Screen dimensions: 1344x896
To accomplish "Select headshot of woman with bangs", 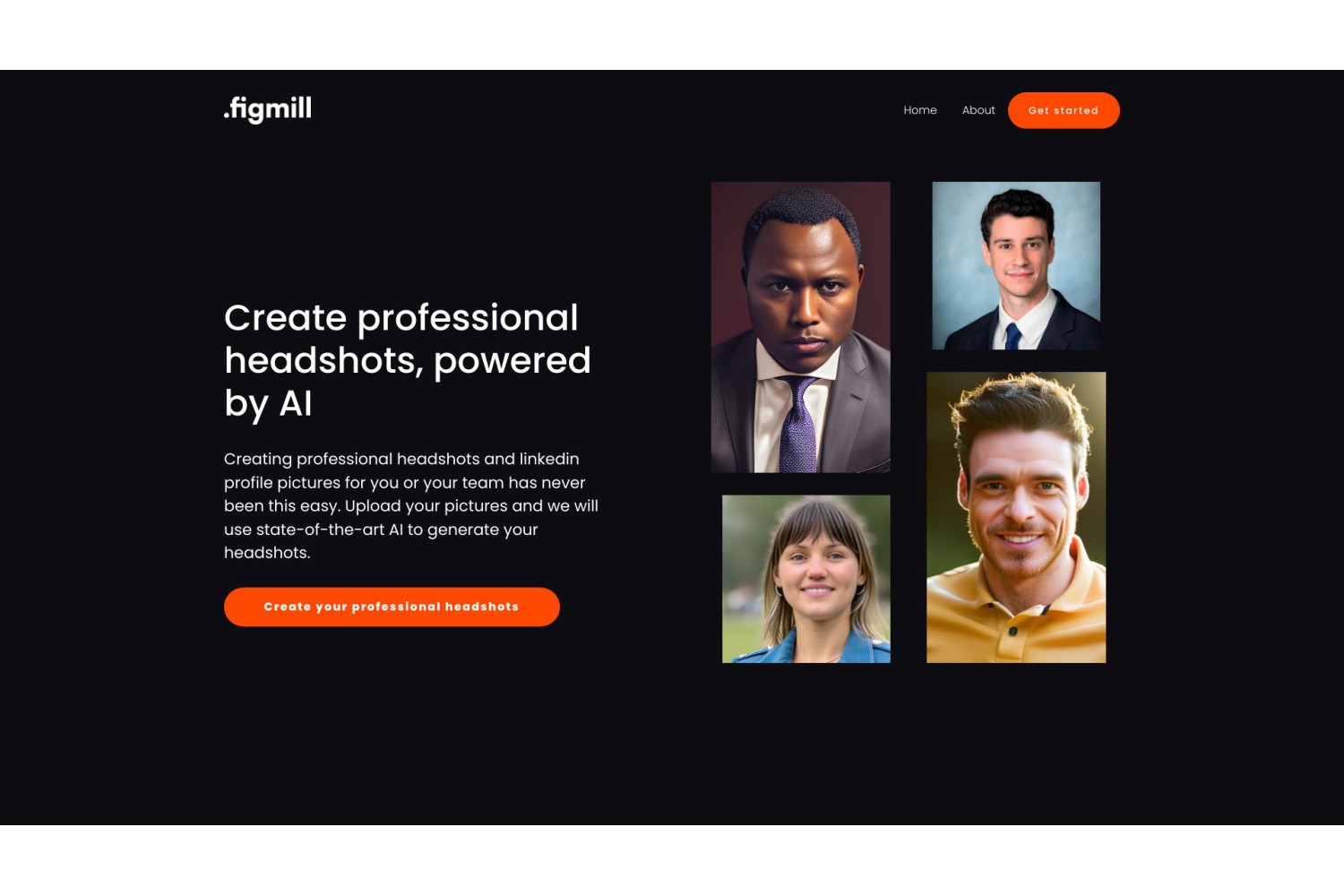I will [806, 579].
